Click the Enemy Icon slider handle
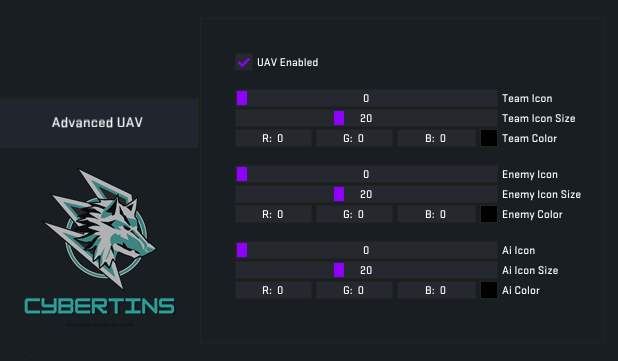This screenshot has height=361, width=618. click(x=242, y=174)
